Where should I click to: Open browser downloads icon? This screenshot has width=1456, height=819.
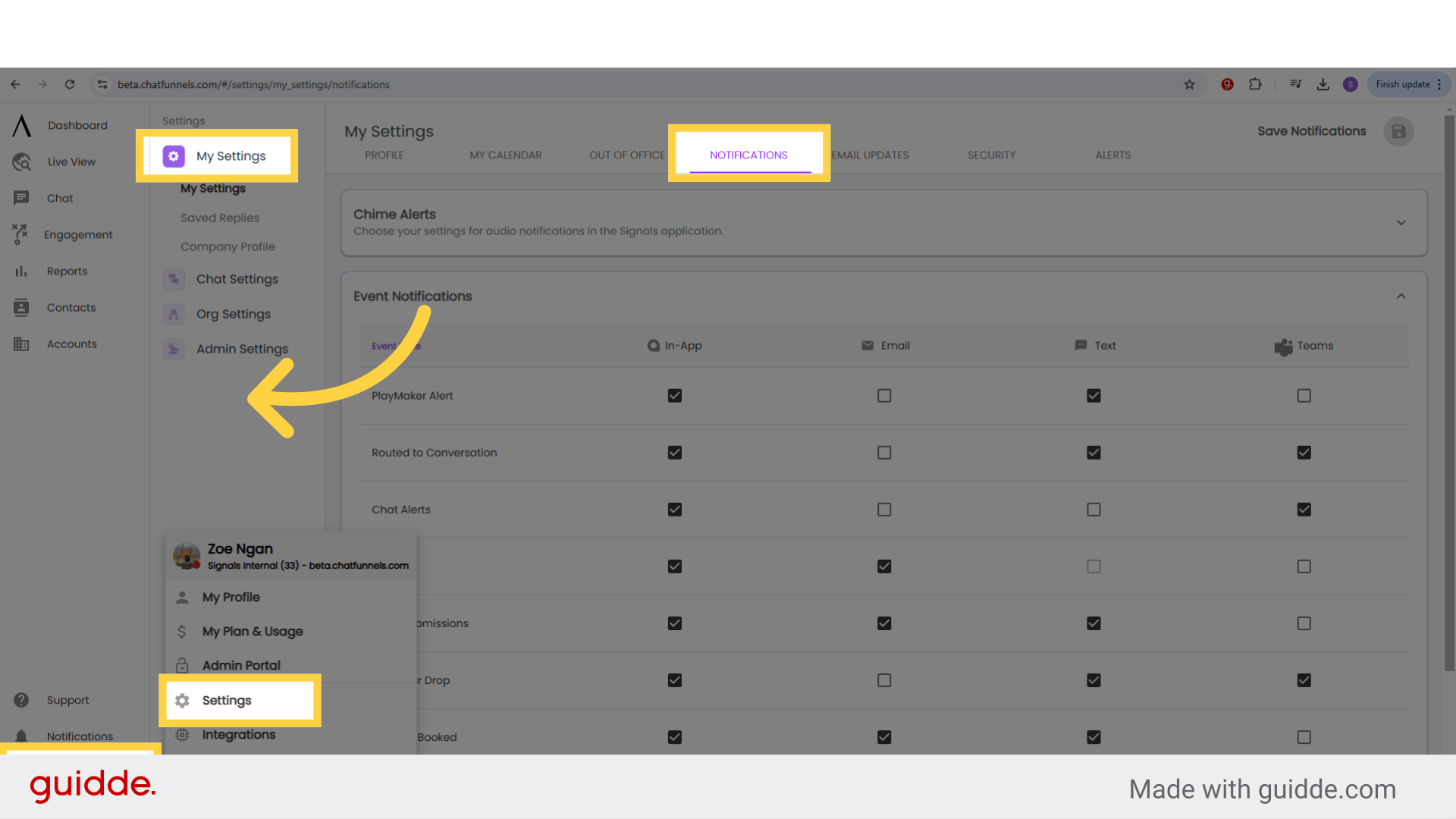coord(1323,84)
